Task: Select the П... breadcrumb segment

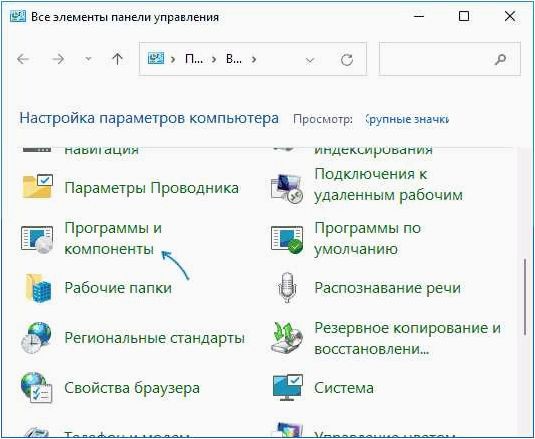Action: point(194,59)
